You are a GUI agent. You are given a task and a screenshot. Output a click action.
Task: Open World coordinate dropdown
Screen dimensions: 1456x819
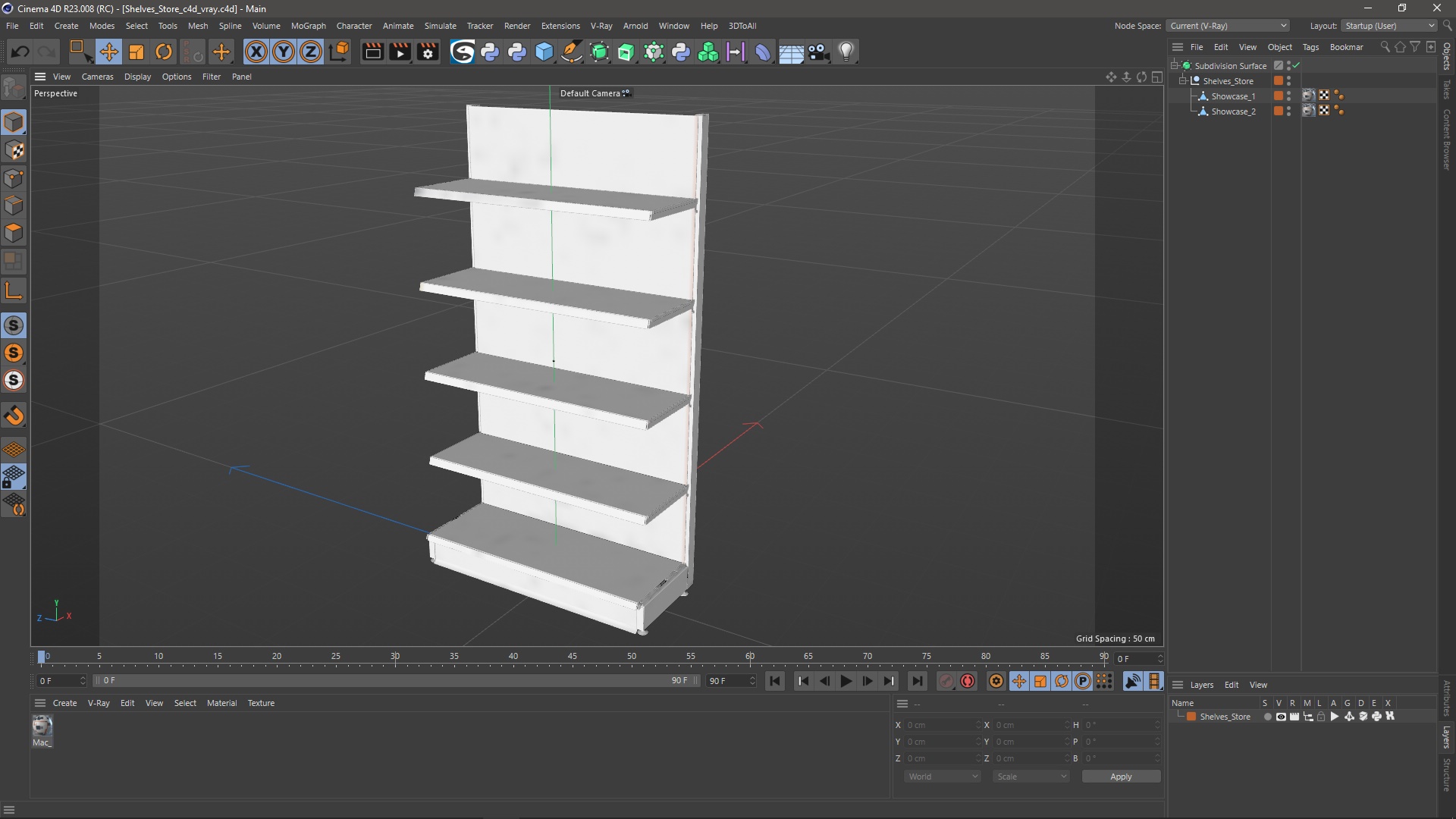(943, 777)
